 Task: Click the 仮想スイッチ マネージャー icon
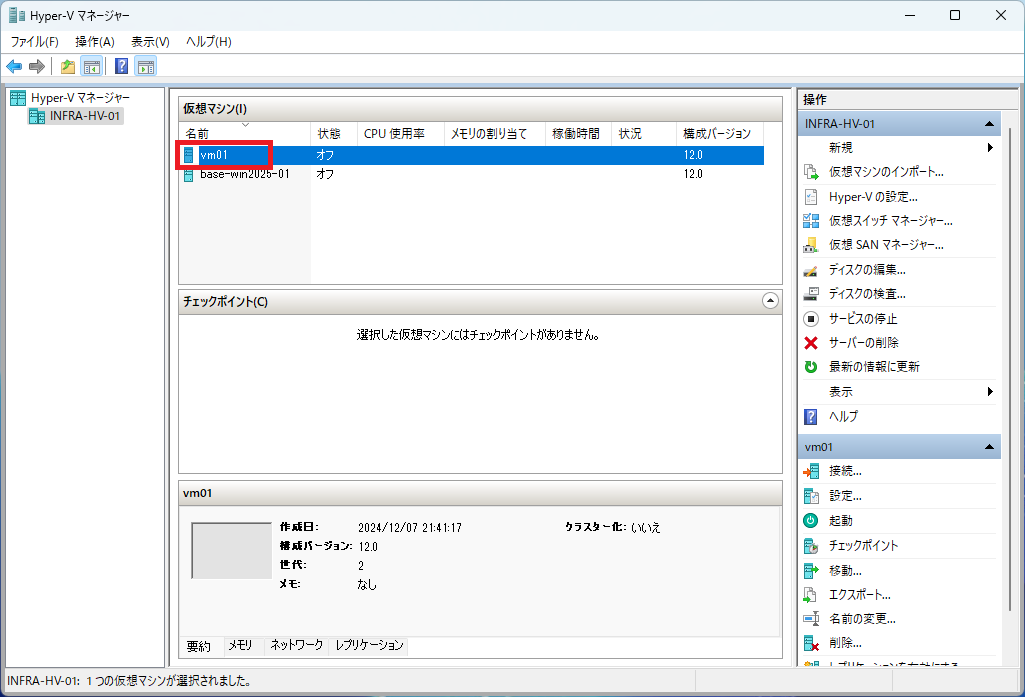pyautogui.click(x=811, y=221)
